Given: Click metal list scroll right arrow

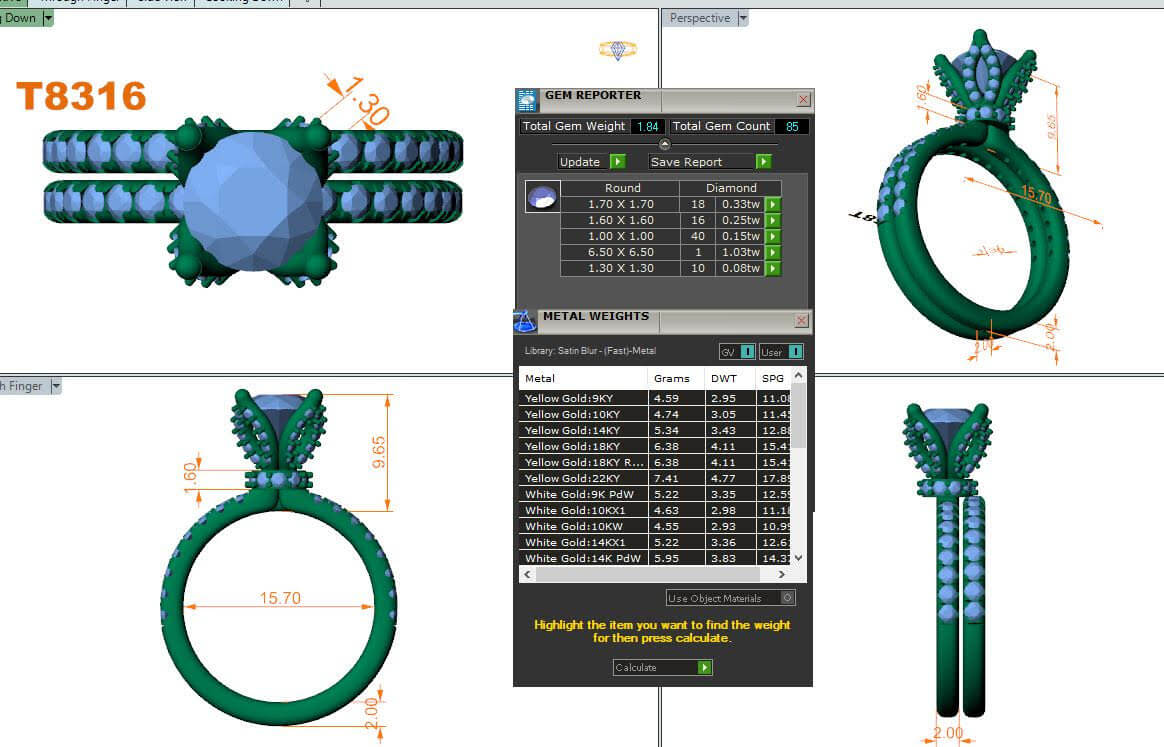Looking at the screenshot, I should point(782,574).
